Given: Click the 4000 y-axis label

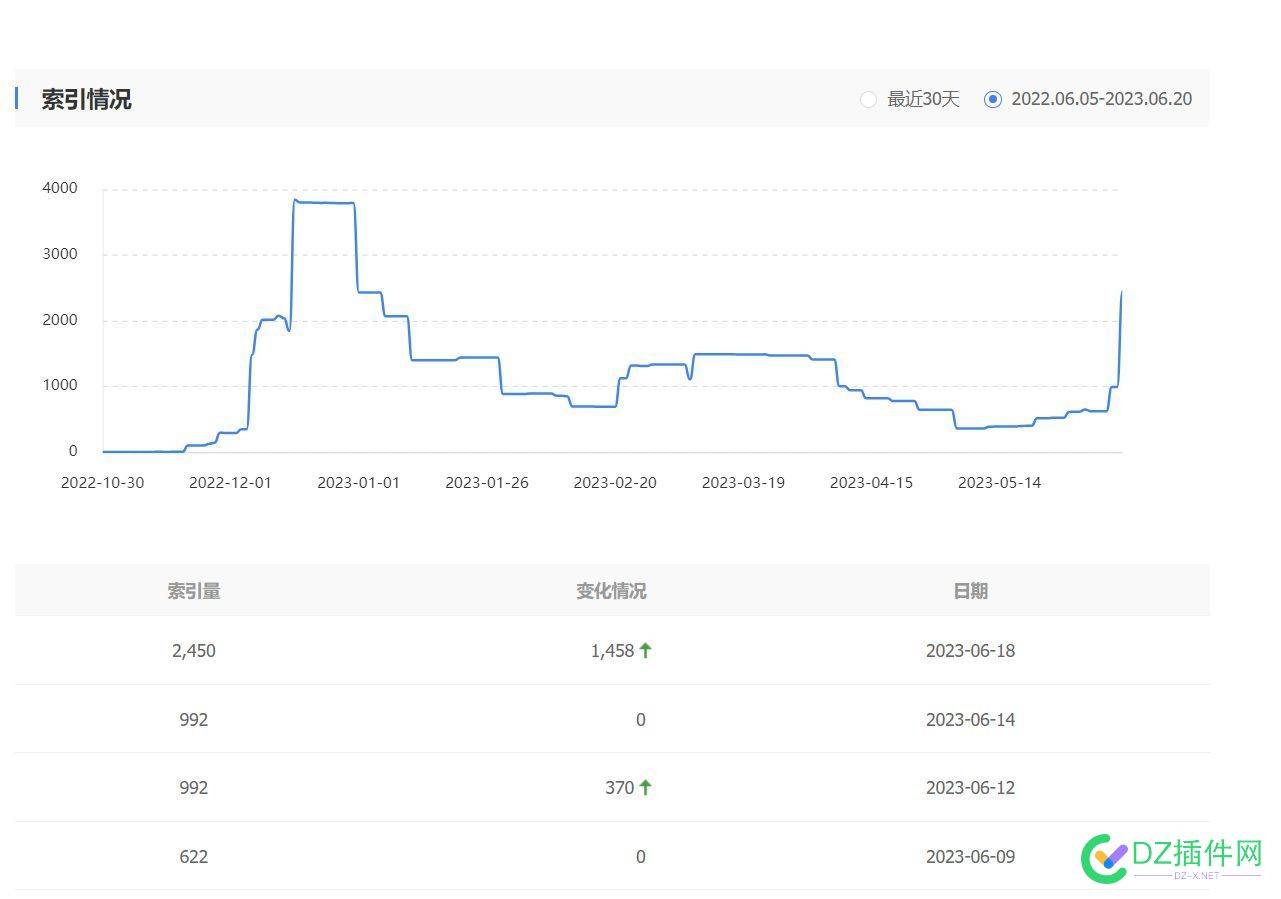Looking at the screenshot, I should tap(60, 189).
